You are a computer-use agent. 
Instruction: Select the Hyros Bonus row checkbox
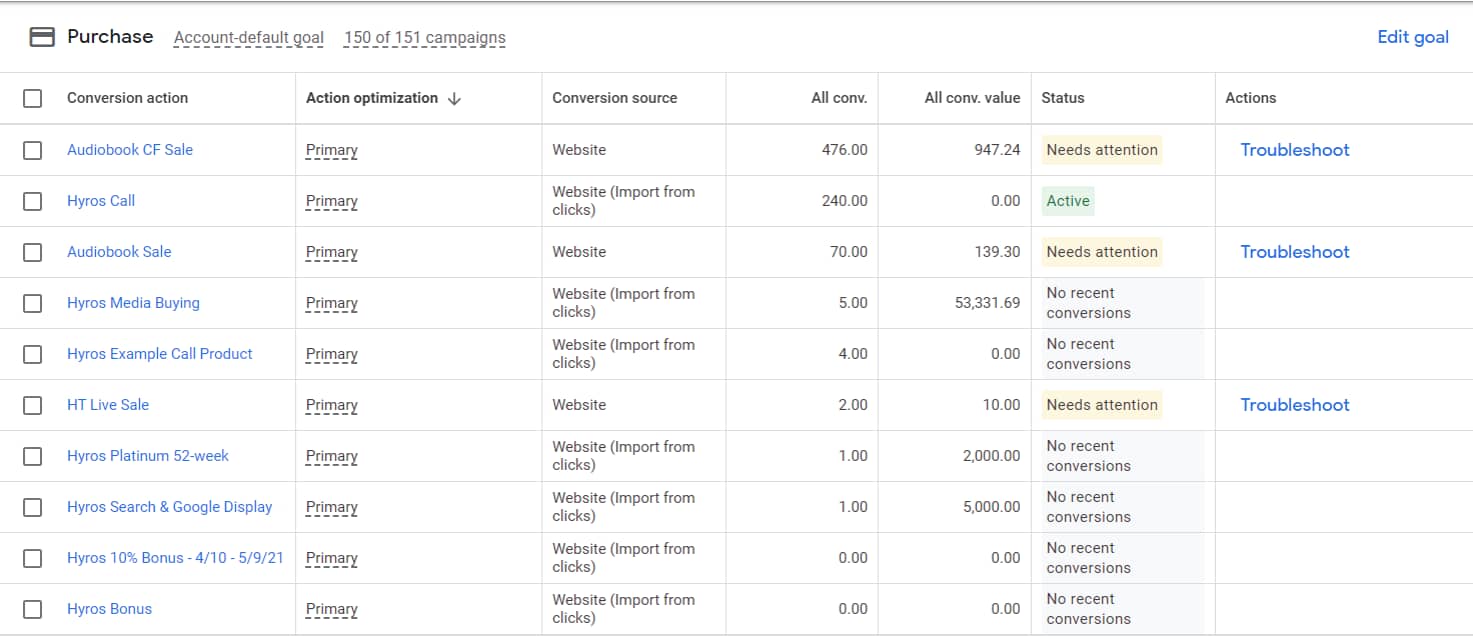click(33, 609)
